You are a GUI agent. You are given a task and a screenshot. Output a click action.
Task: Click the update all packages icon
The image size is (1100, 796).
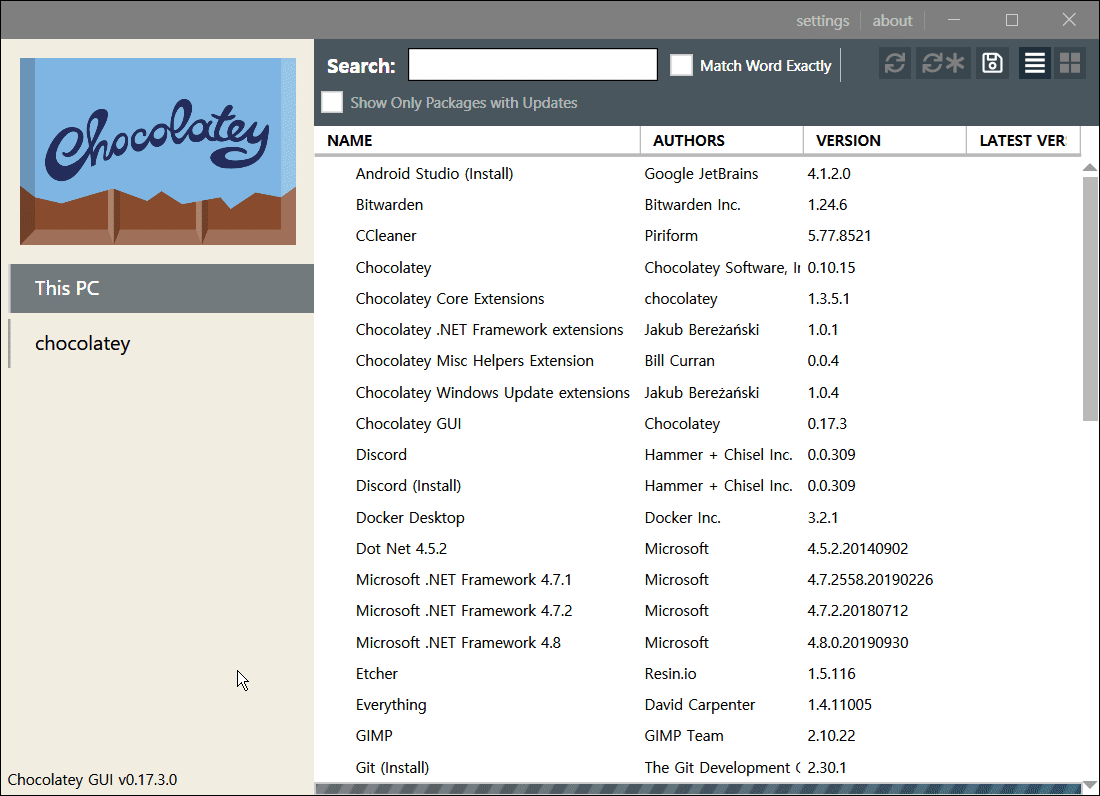[x=943, y=64]
